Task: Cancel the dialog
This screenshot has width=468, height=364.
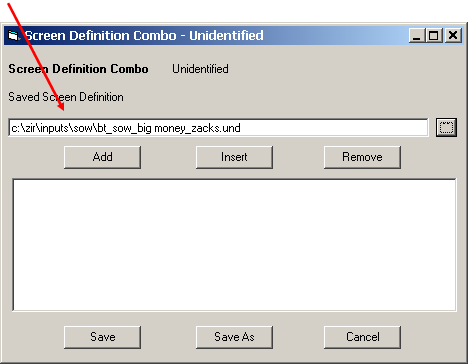Action: tap(362, 337)
